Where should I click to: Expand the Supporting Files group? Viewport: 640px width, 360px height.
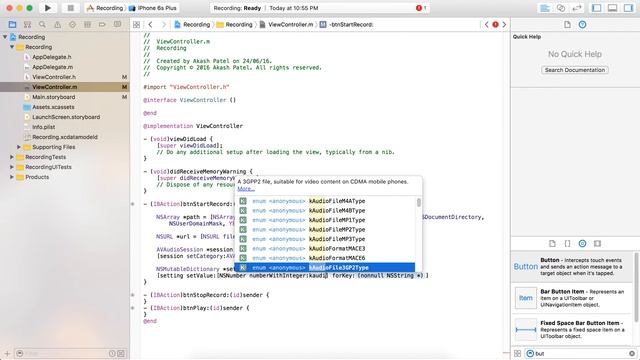[x=19, y=147]
